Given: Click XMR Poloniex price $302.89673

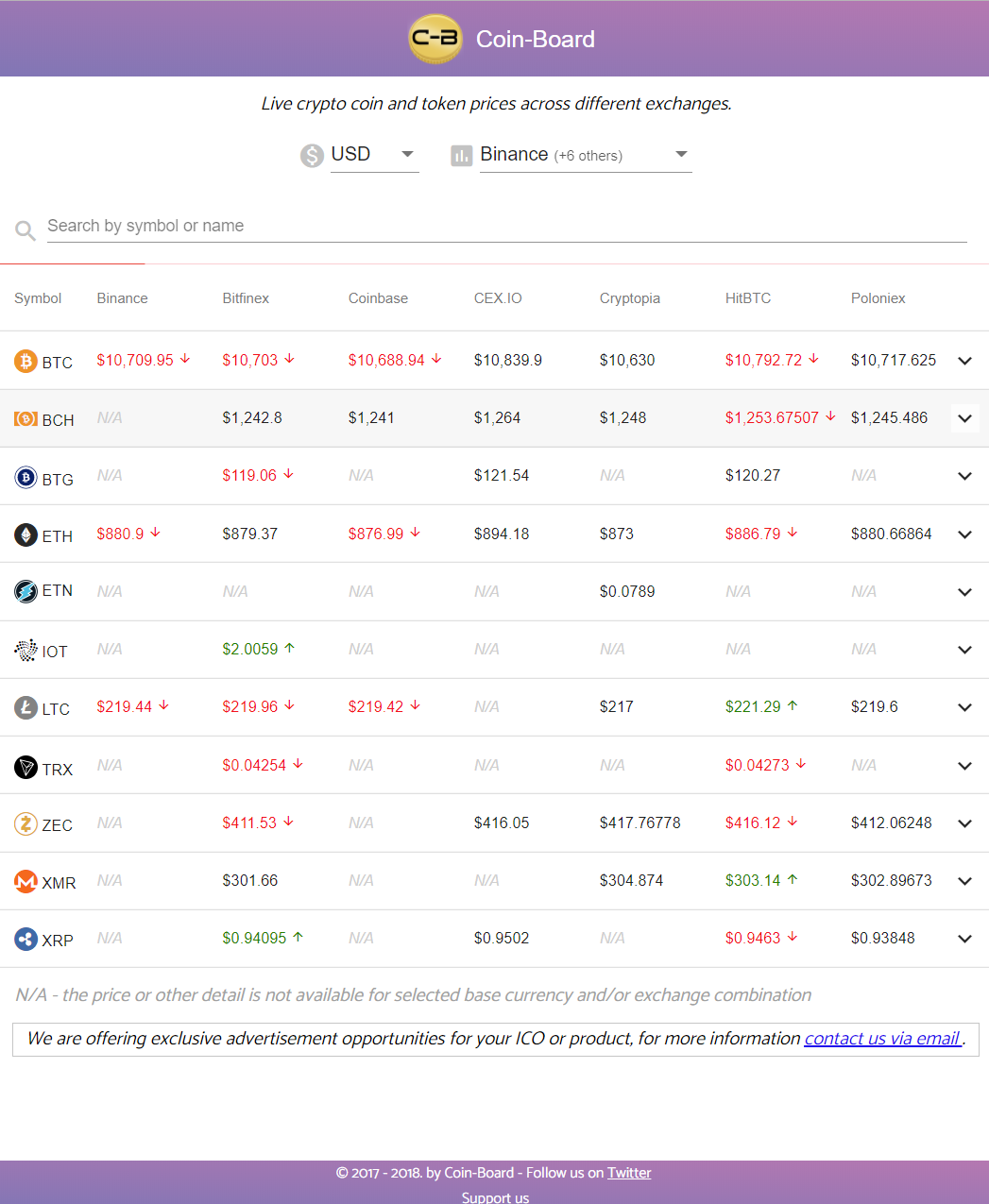Looking at the screenshot, I should coord(891,880).
